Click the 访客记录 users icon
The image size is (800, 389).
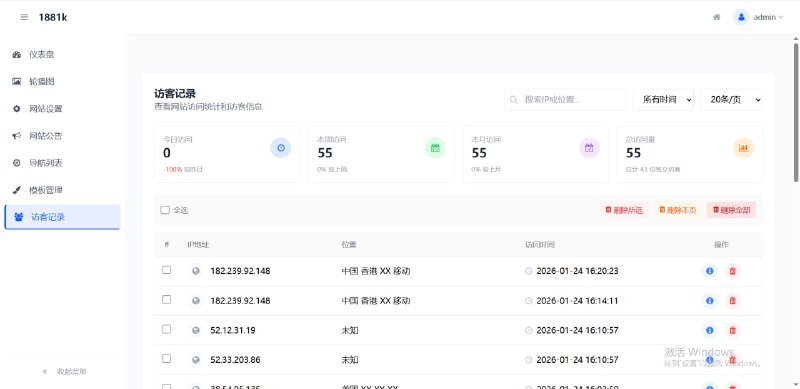(19, 217)
